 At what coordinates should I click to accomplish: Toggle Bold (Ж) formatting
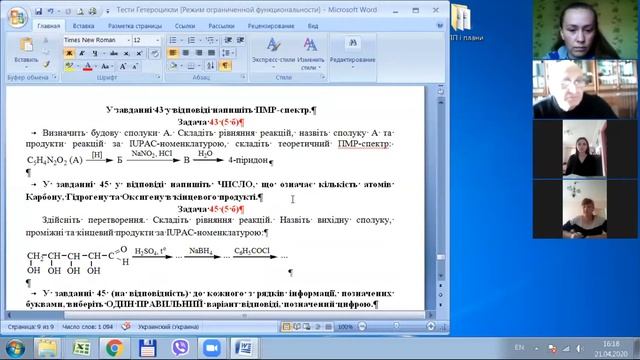[69, 53]
